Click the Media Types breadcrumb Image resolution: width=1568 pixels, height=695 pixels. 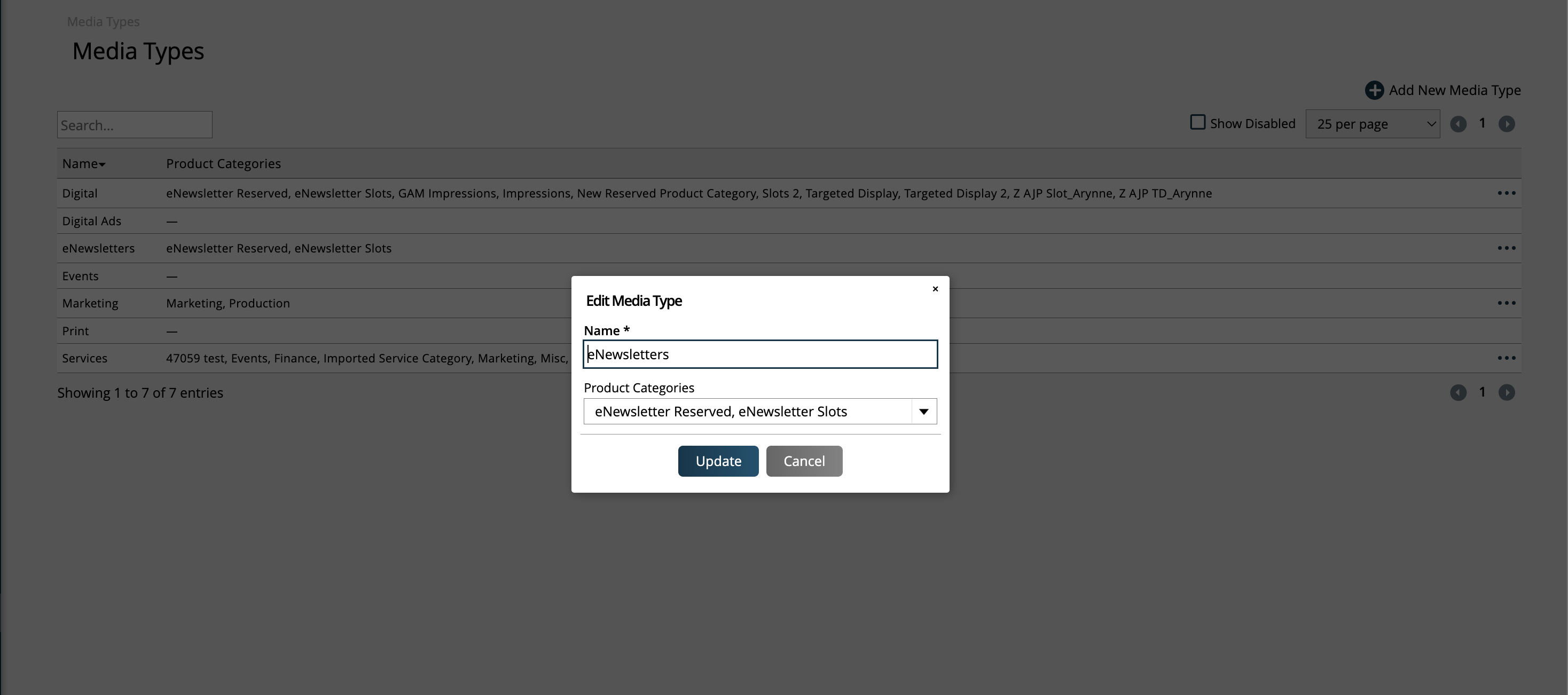103,22
